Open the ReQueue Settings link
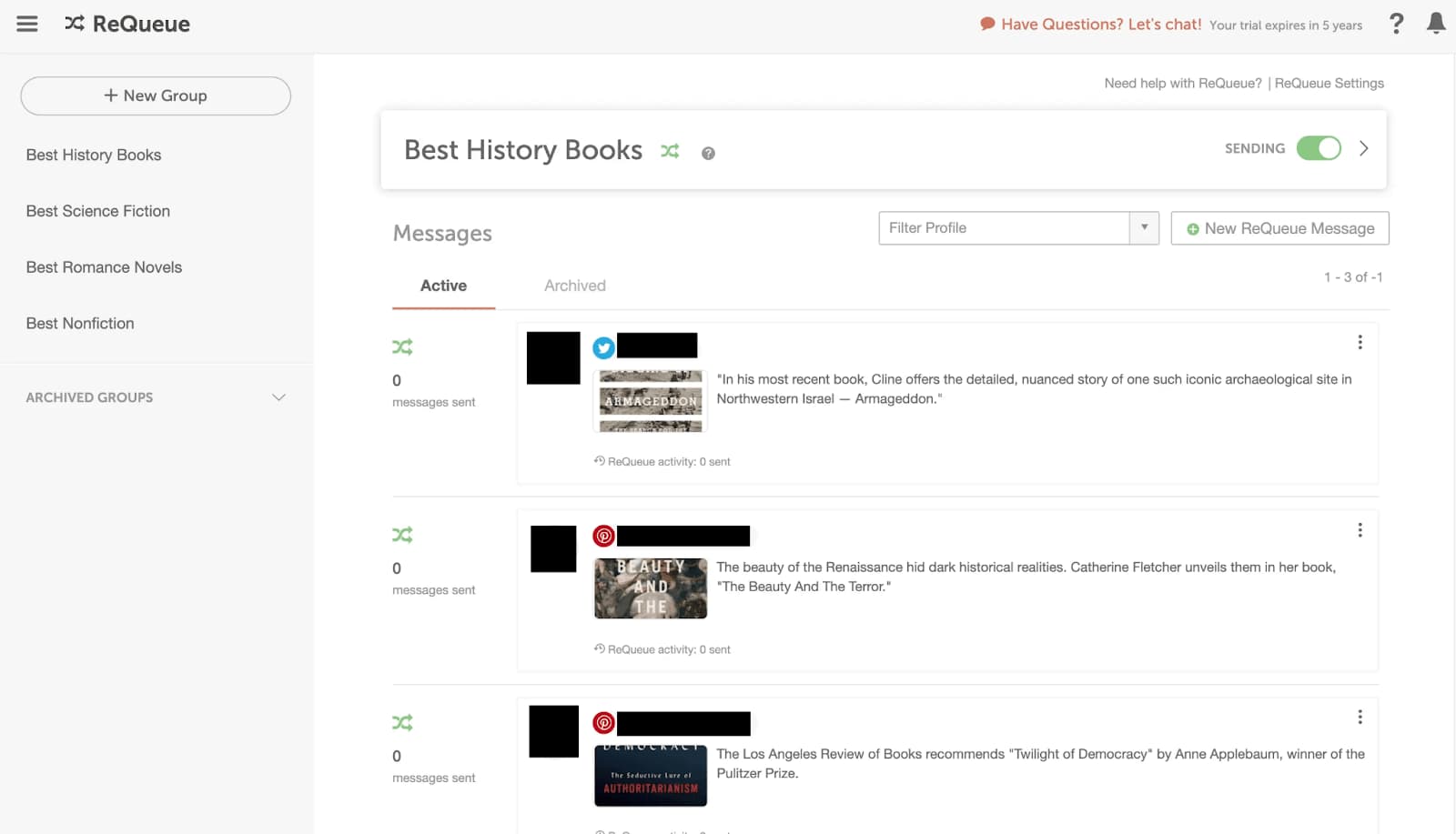The width and height of the screenshot is (1456, 834). [x=1329, y=83]
